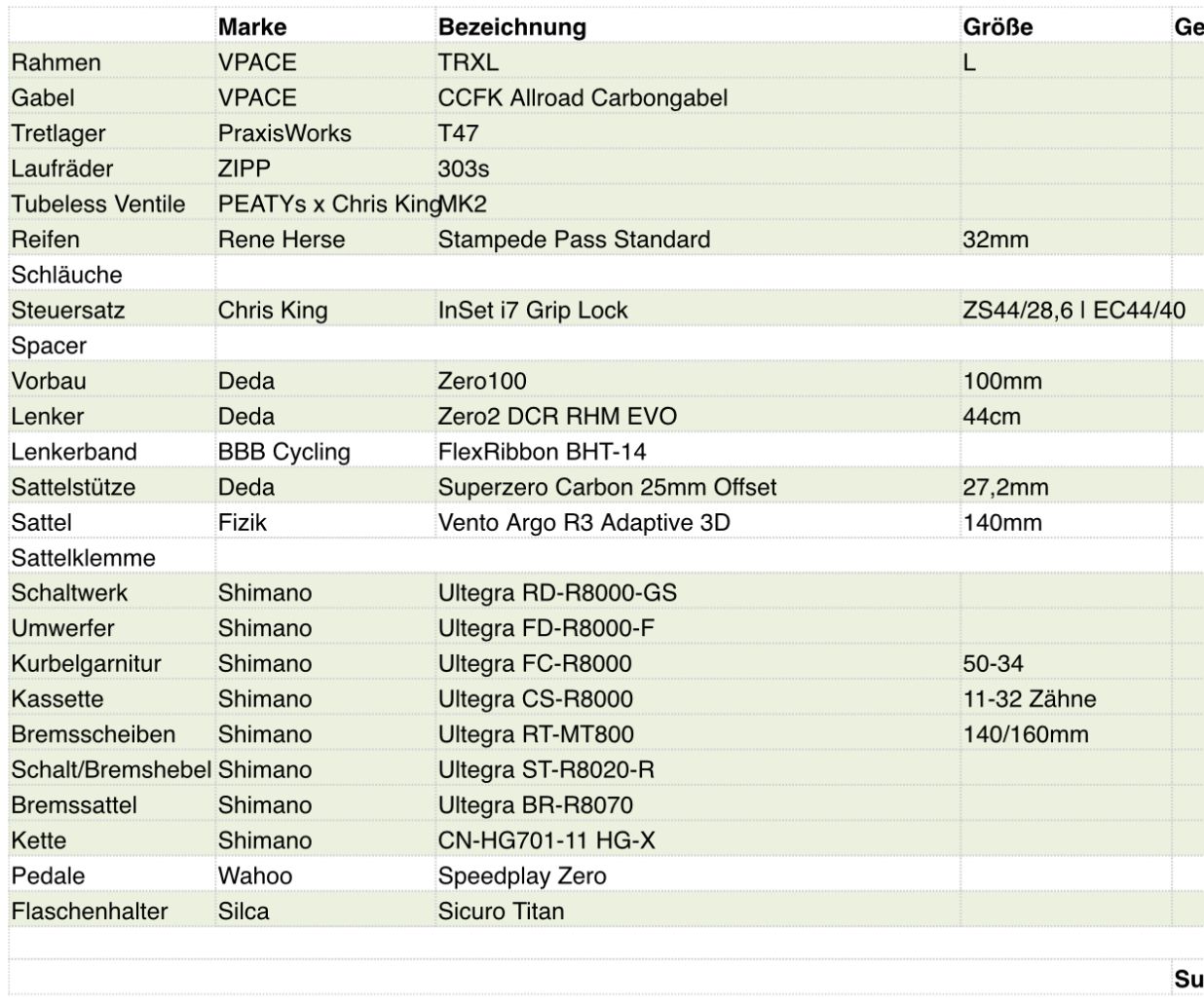Click the empty Marke cell for Sattelklemme
This screenshot has height=1005, width=1204.
[324, 558]
